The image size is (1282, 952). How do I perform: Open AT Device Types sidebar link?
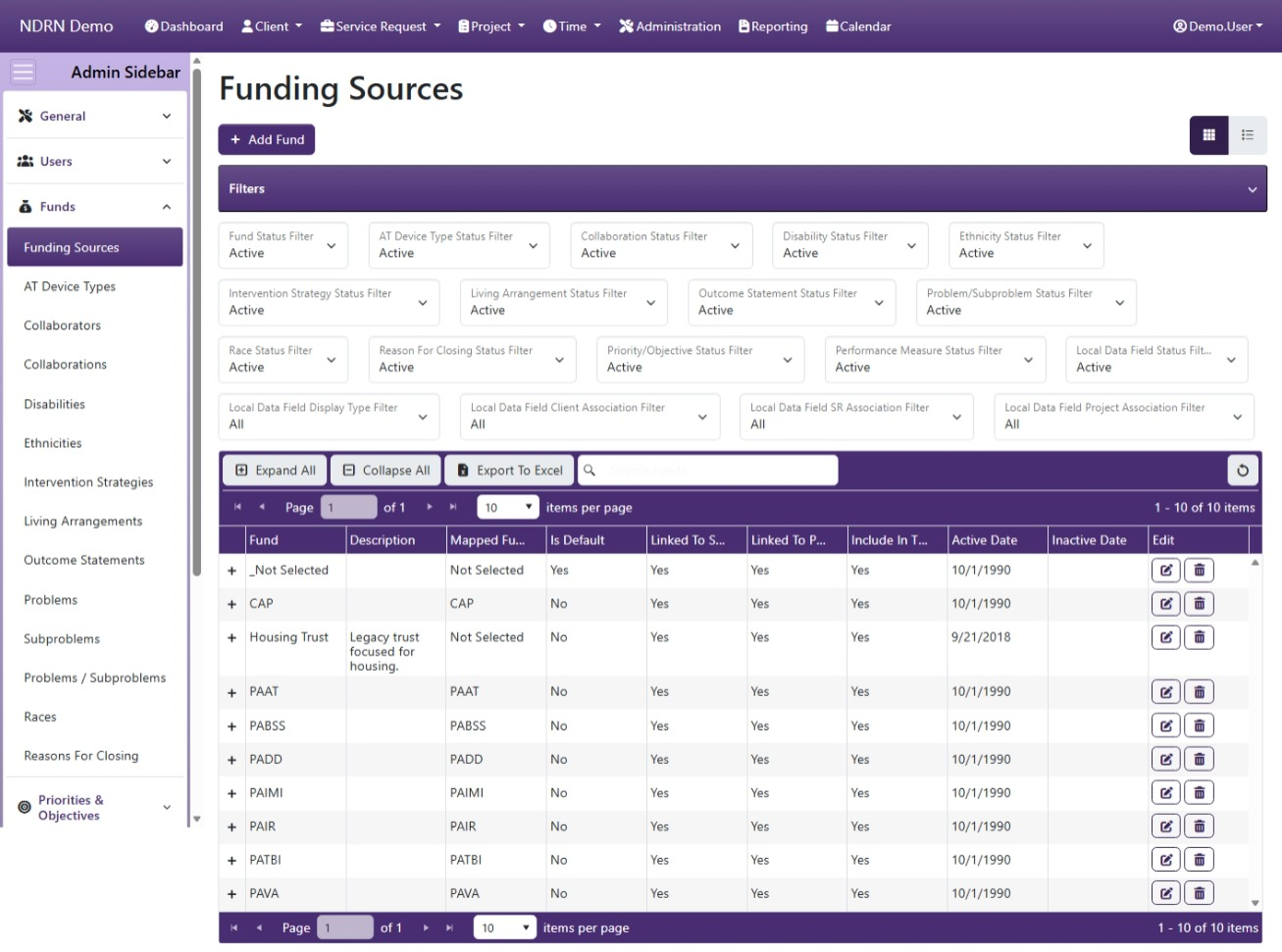coord(70,286)
